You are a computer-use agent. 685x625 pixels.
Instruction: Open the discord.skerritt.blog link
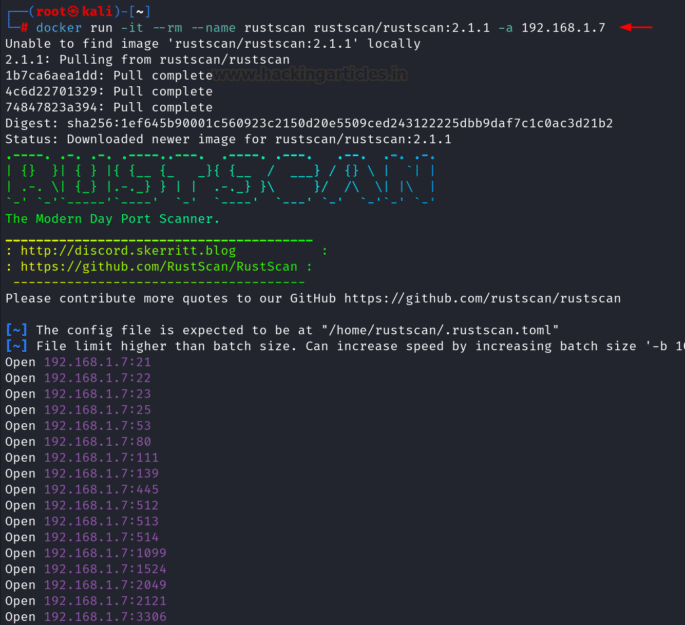coord(128,251)
